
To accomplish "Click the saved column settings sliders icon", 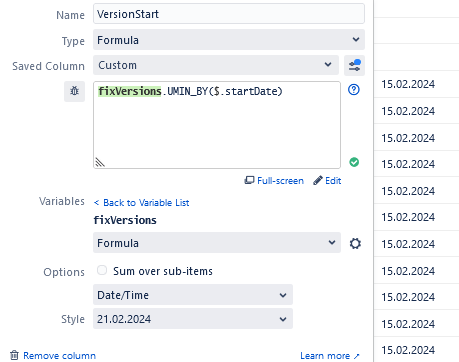I will pyautogui.click(x=354, y=65).
